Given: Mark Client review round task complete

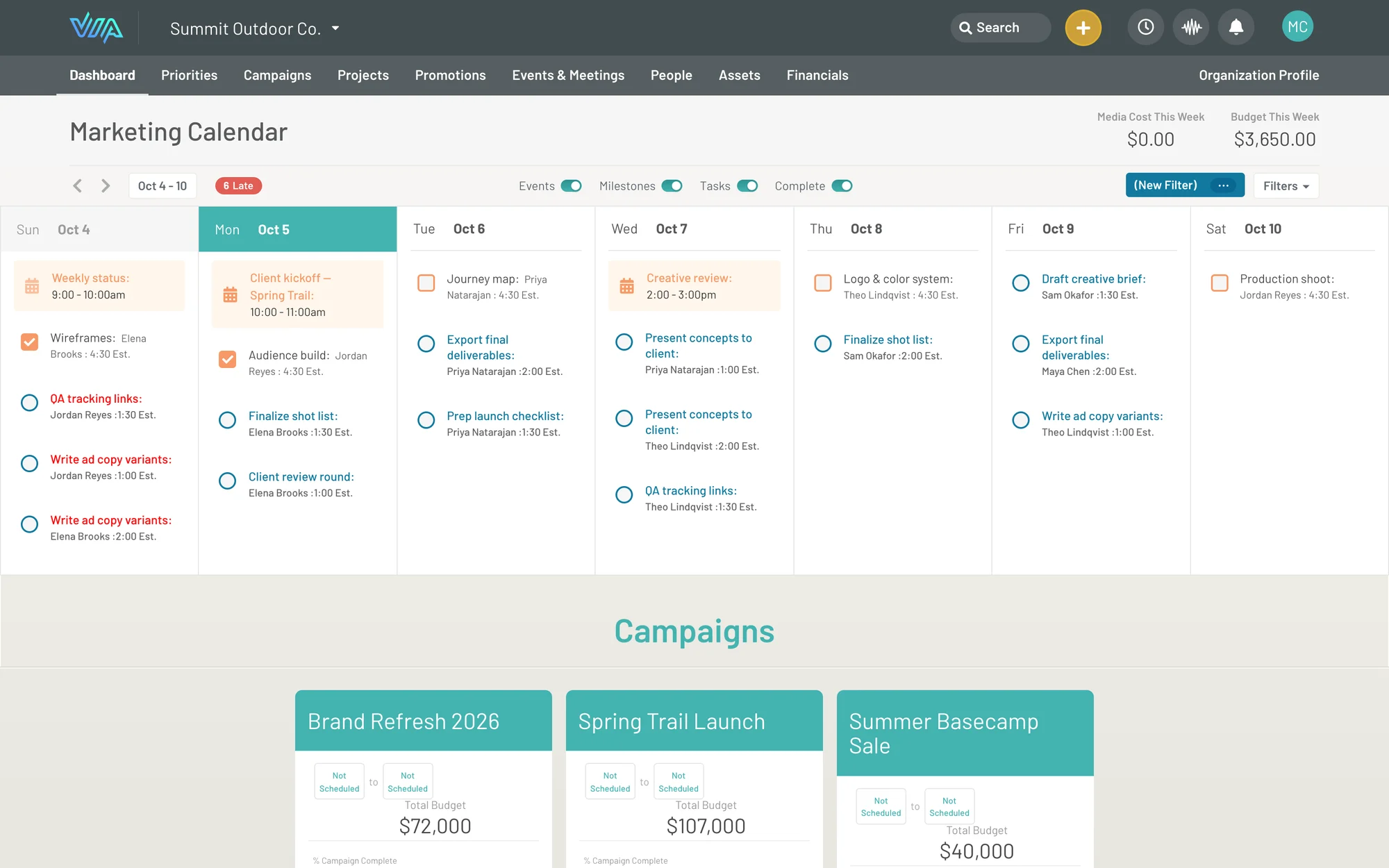Looking at the screenshot, I should 227,481.
